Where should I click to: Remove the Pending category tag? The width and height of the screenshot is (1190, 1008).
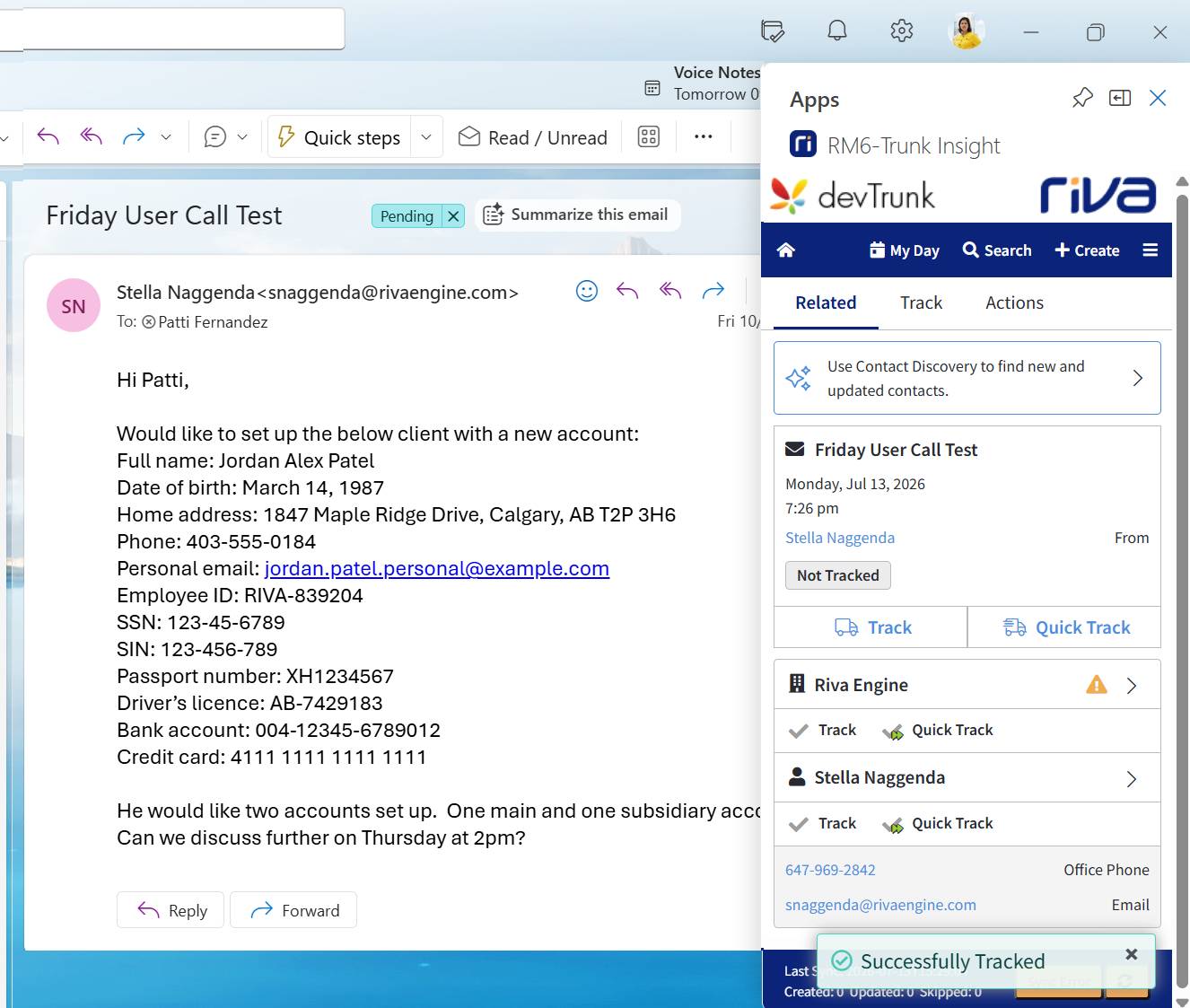(454, 216)
